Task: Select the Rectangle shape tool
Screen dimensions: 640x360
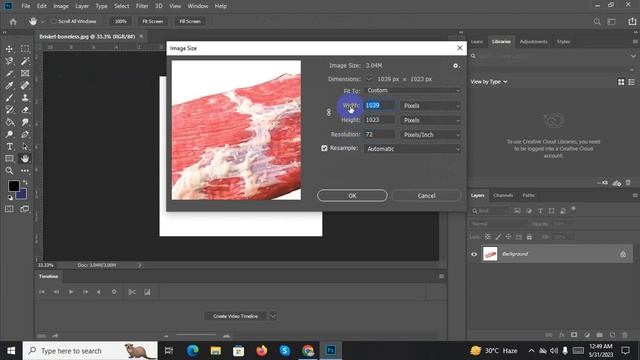Action: pos(9,158)
